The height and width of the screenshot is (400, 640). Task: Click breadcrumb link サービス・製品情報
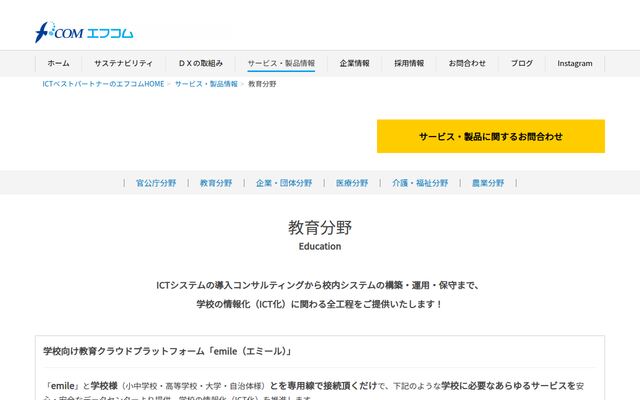coord(206,84)
